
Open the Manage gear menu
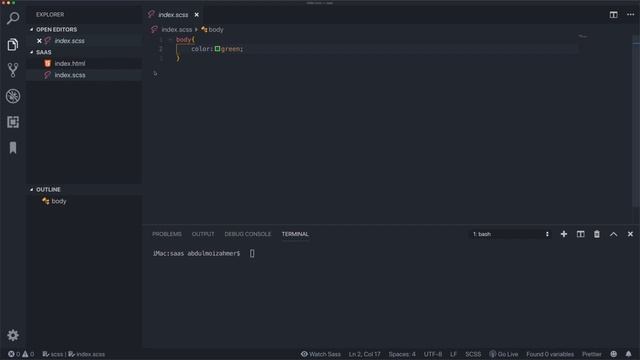coord(13,335)
